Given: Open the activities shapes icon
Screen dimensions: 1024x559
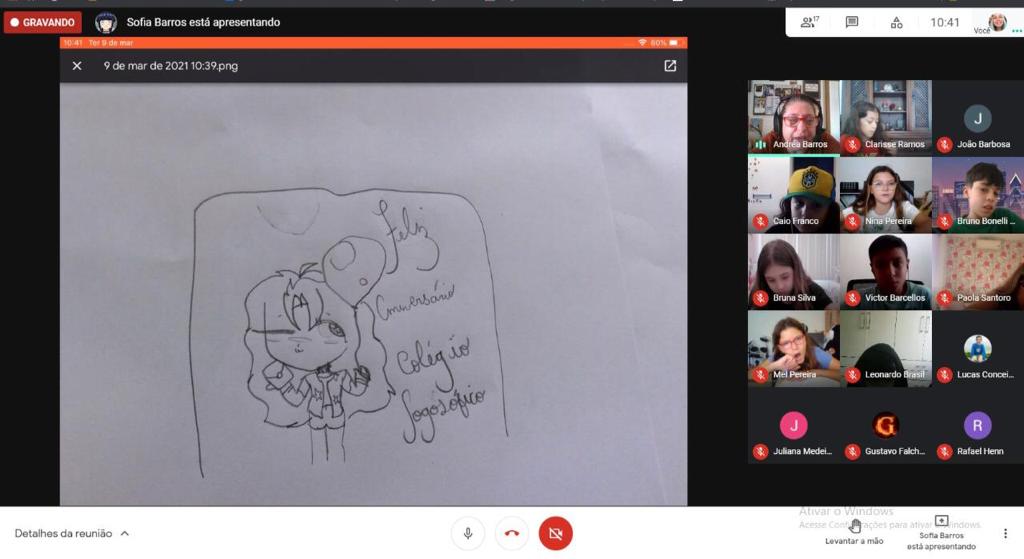Looking at the screenshot, I should 897,23.
